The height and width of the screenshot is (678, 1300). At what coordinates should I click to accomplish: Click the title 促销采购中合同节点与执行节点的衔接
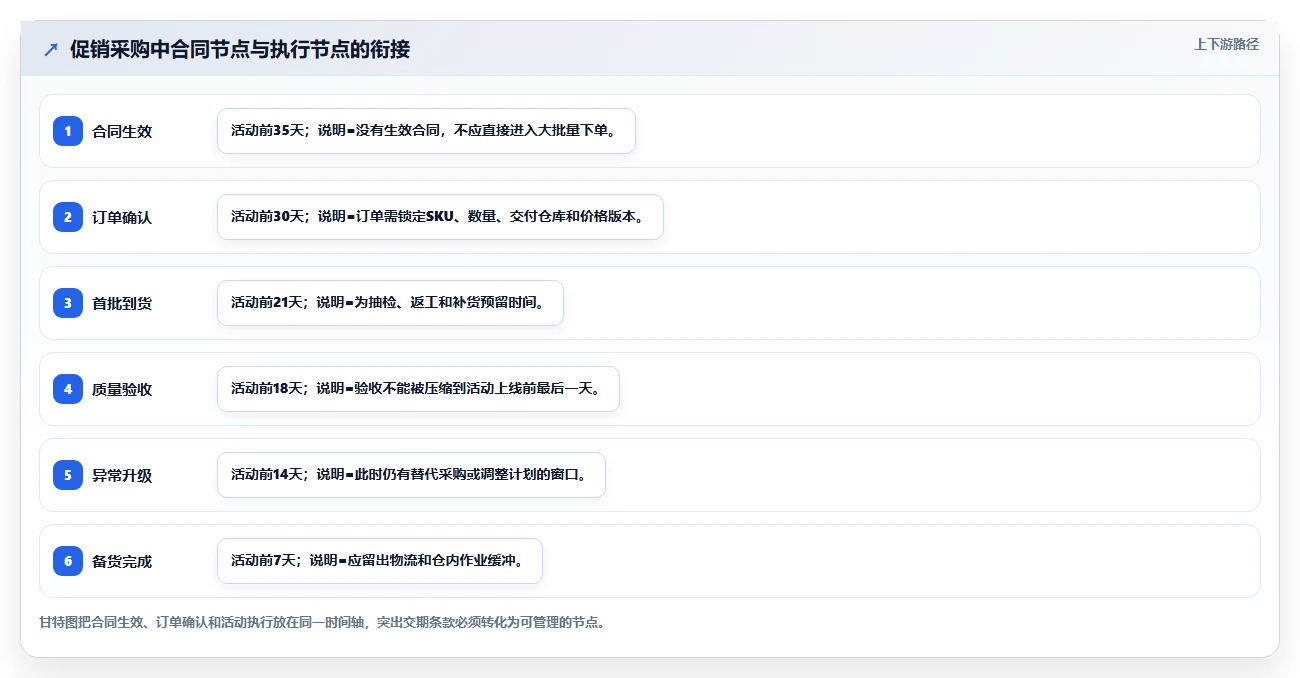tap(240, 49)
